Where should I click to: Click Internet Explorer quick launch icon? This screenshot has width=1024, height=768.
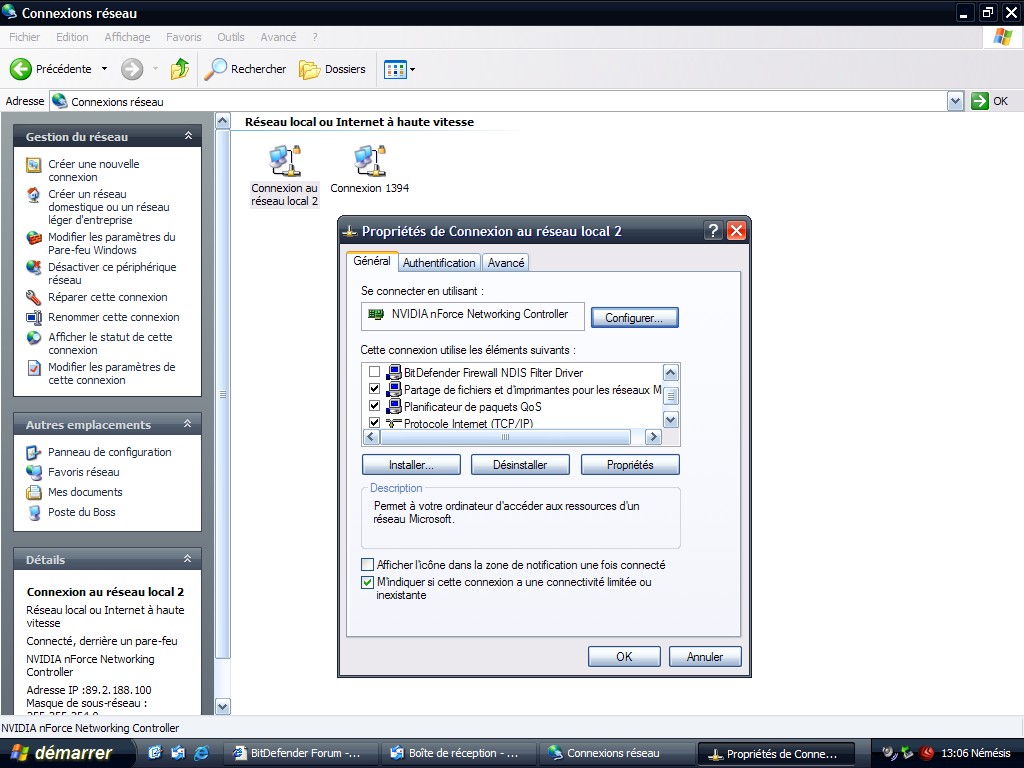click(202, 753)
